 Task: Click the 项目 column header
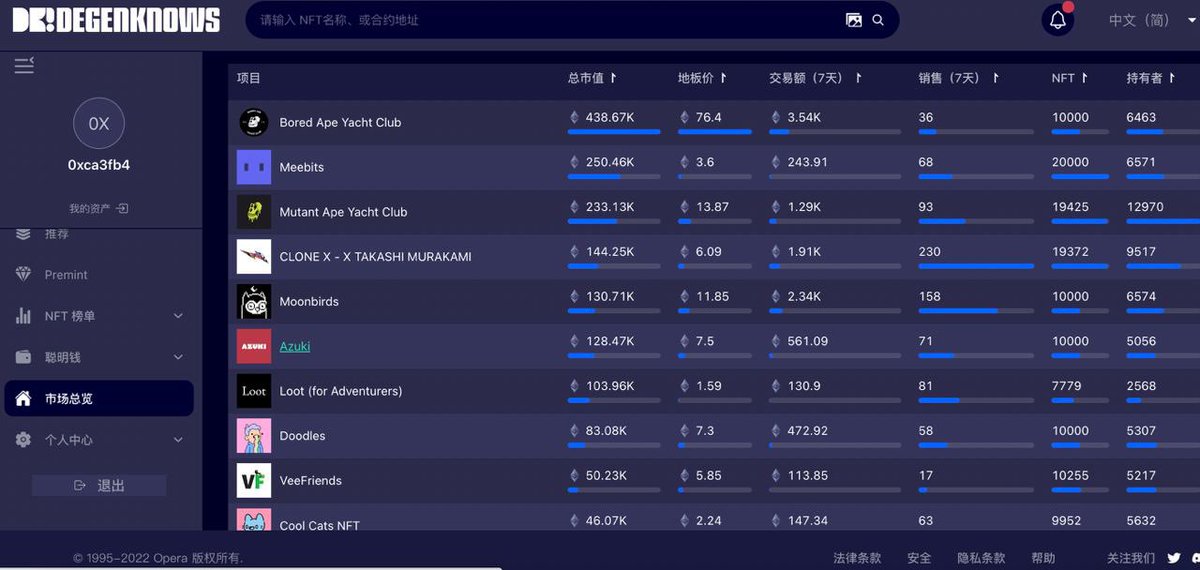[x=249, y=78]
